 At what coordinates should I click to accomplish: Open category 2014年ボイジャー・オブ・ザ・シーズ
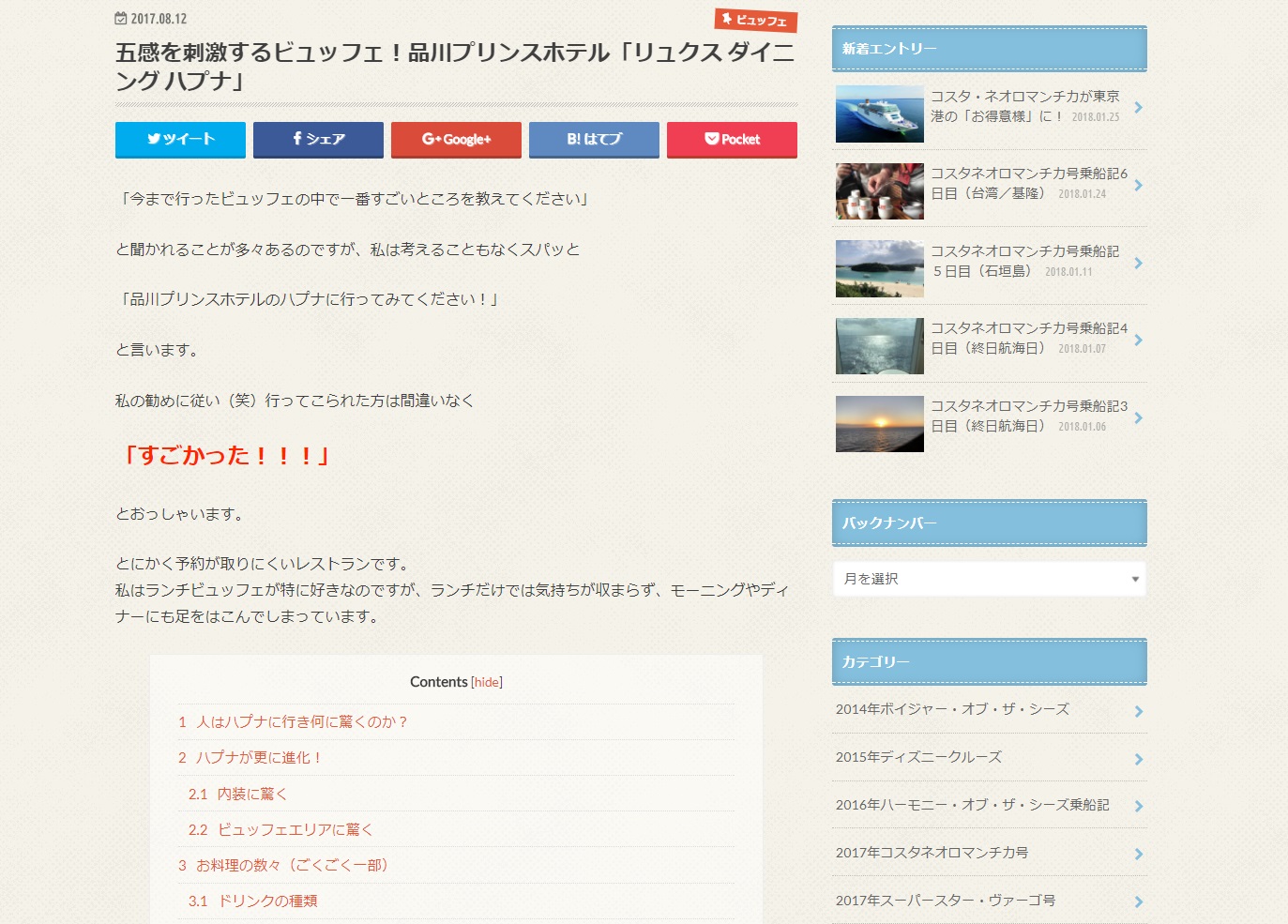989,709
